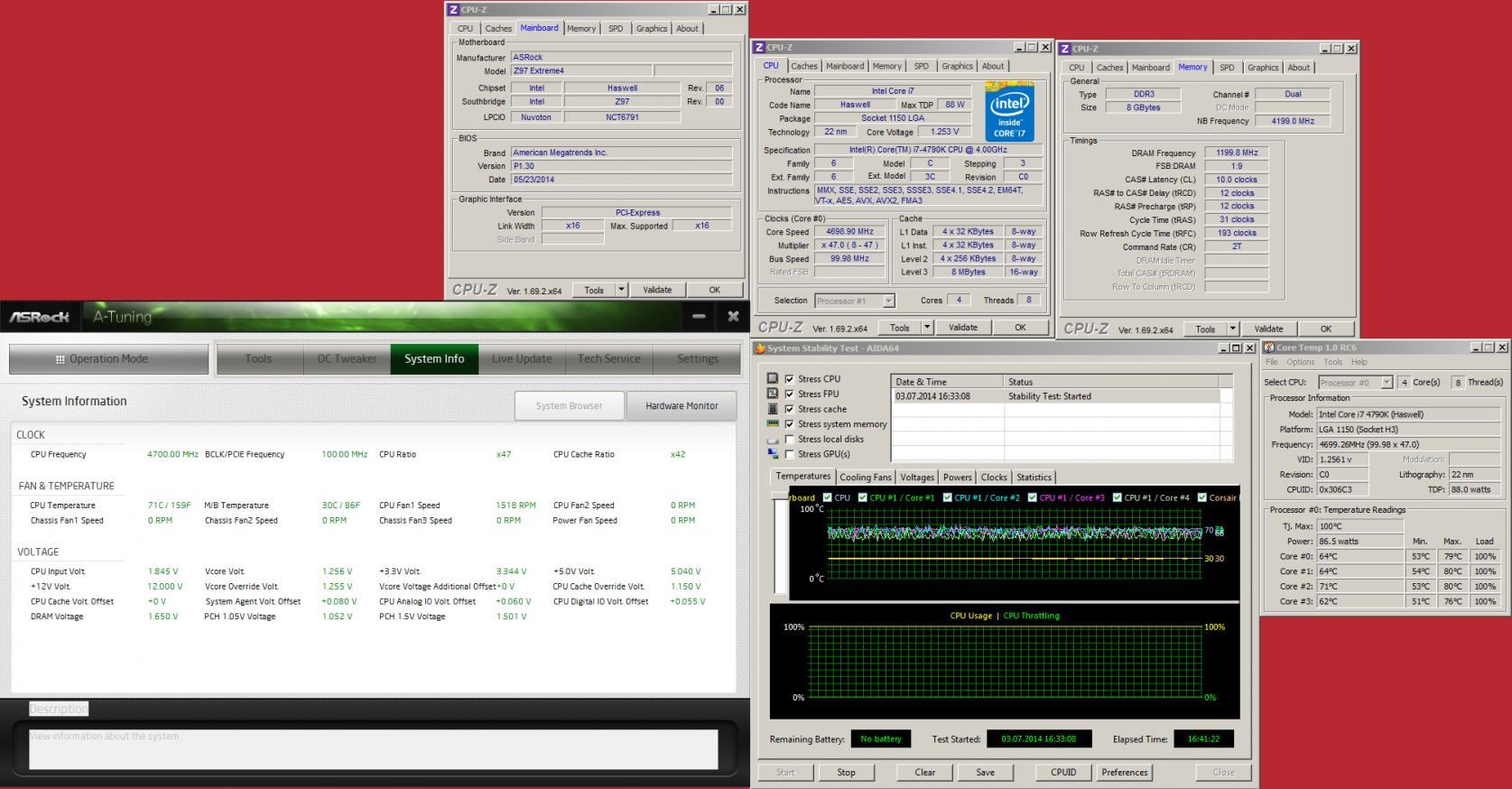Open the Tools dropdown arrow in CPU-Z Memory window
This screenshot has width=1512, height=789.
point(1233,329)
